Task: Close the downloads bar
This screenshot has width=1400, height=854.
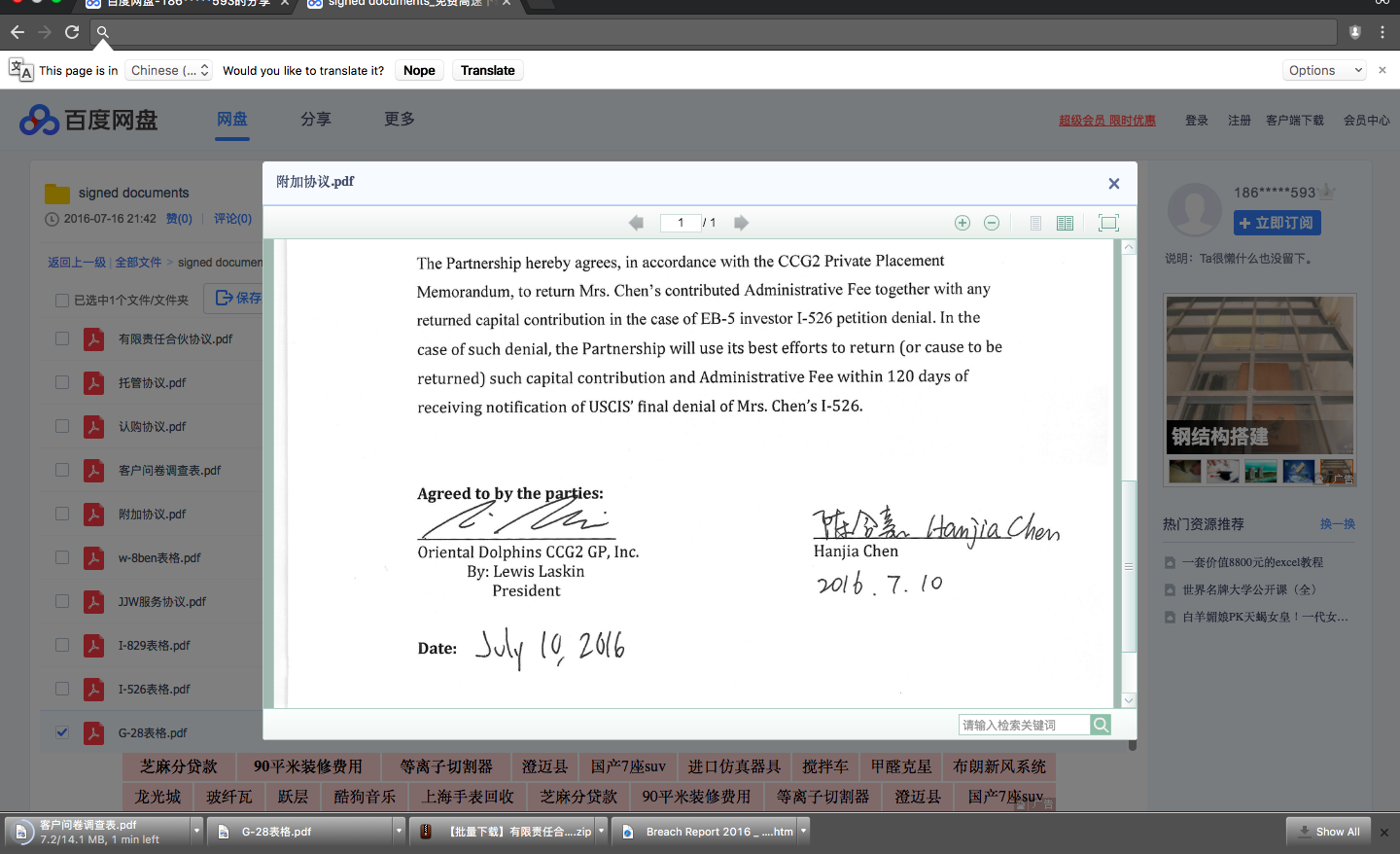Action: 1384,833
